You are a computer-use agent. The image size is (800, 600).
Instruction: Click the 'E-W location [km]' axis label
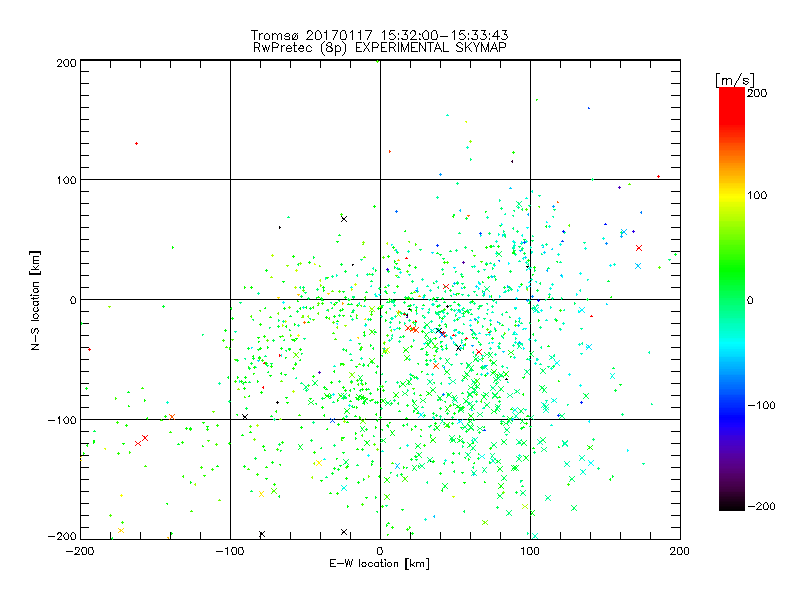tap(380, 564)
